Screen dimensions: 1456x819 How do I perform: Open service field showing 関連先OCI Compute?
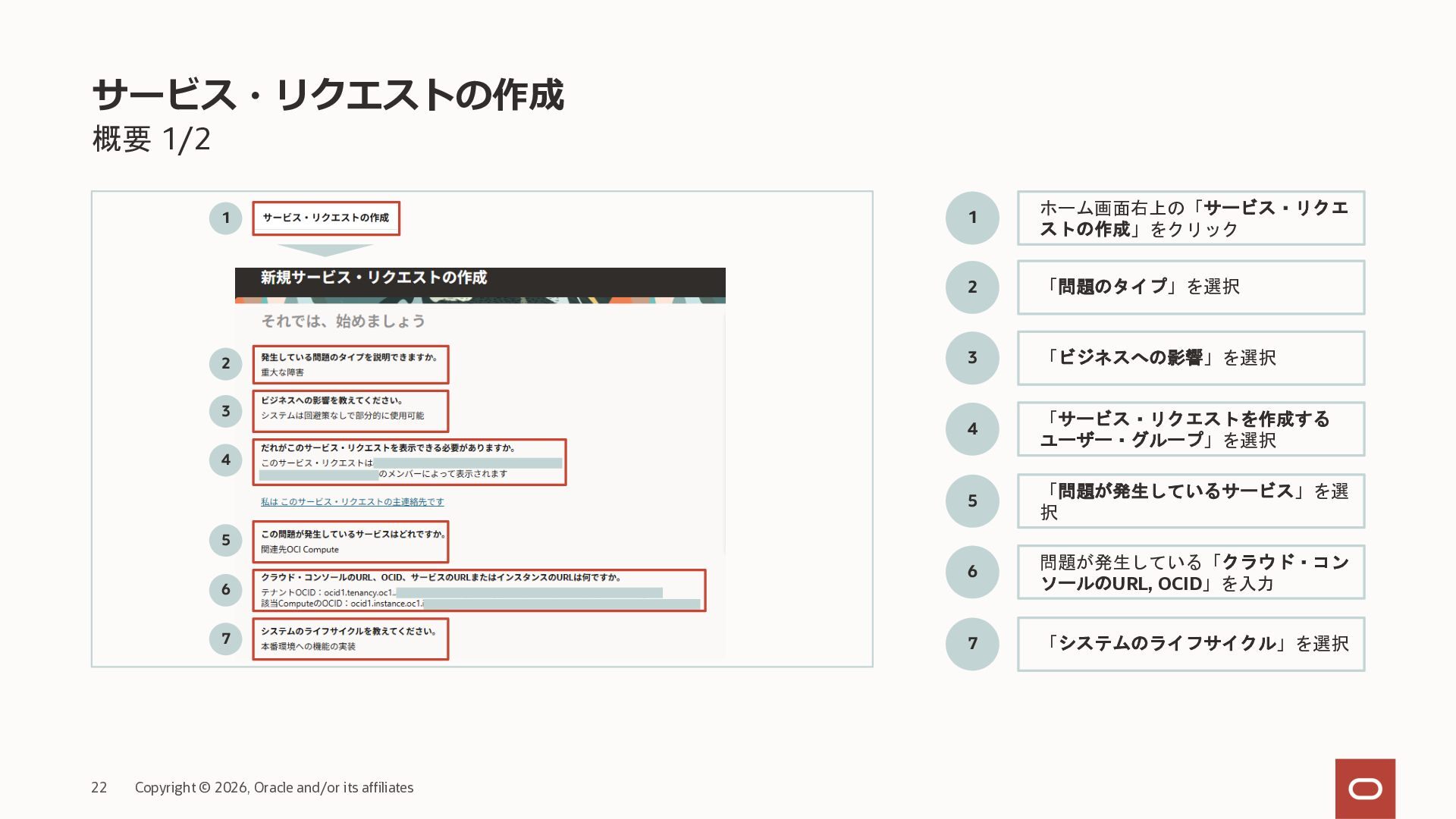point(350,541)
